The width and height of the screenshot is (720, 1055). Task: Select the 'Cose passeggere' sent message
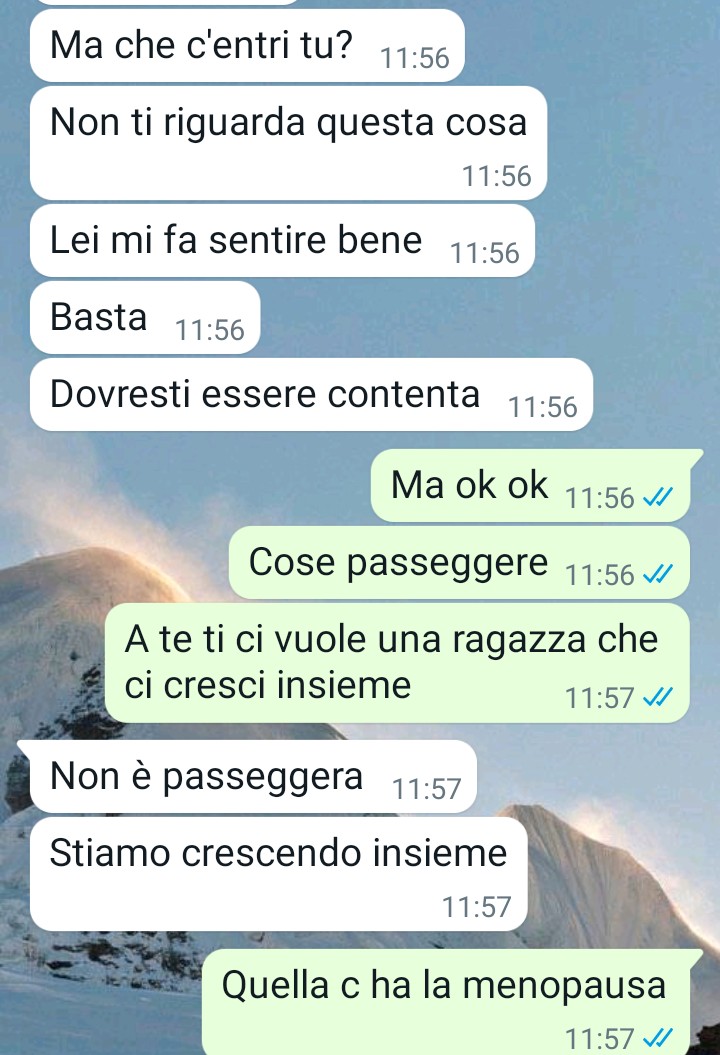click(x=459, y=562)
